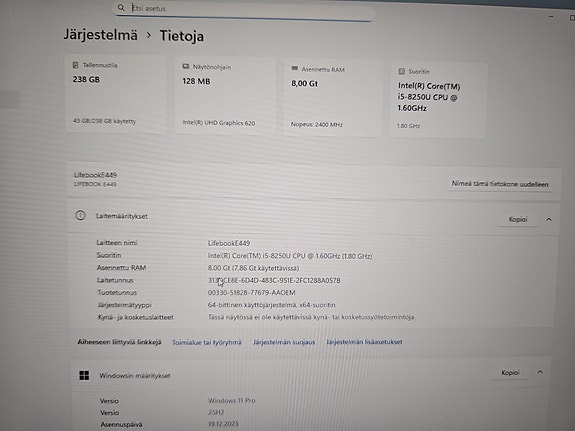Click the Asennettu RAM memory icon

click(x=294, y=68)
